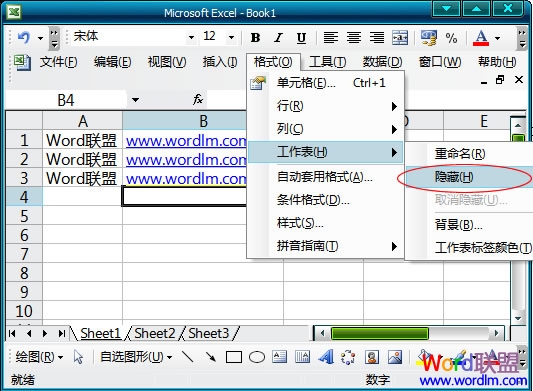Toggle Underline formatting
The width and height of the screenshot is (533, 391).
(301, 38)
